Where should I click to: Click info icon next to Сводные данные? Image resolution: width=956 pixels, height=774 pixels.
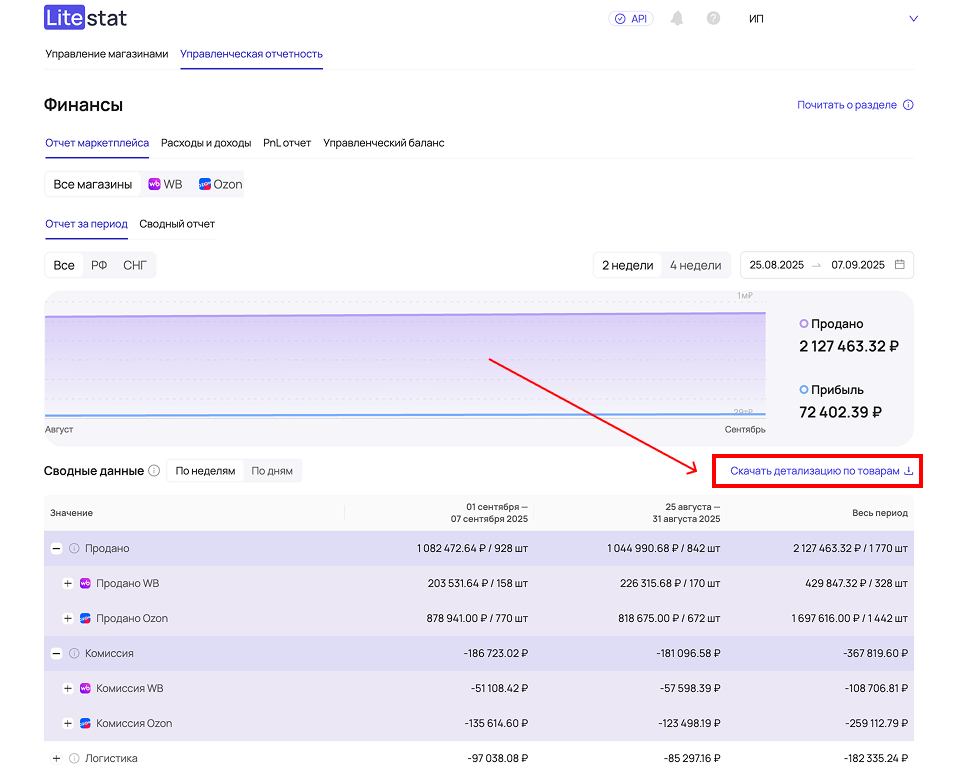[x=154, y=471]
